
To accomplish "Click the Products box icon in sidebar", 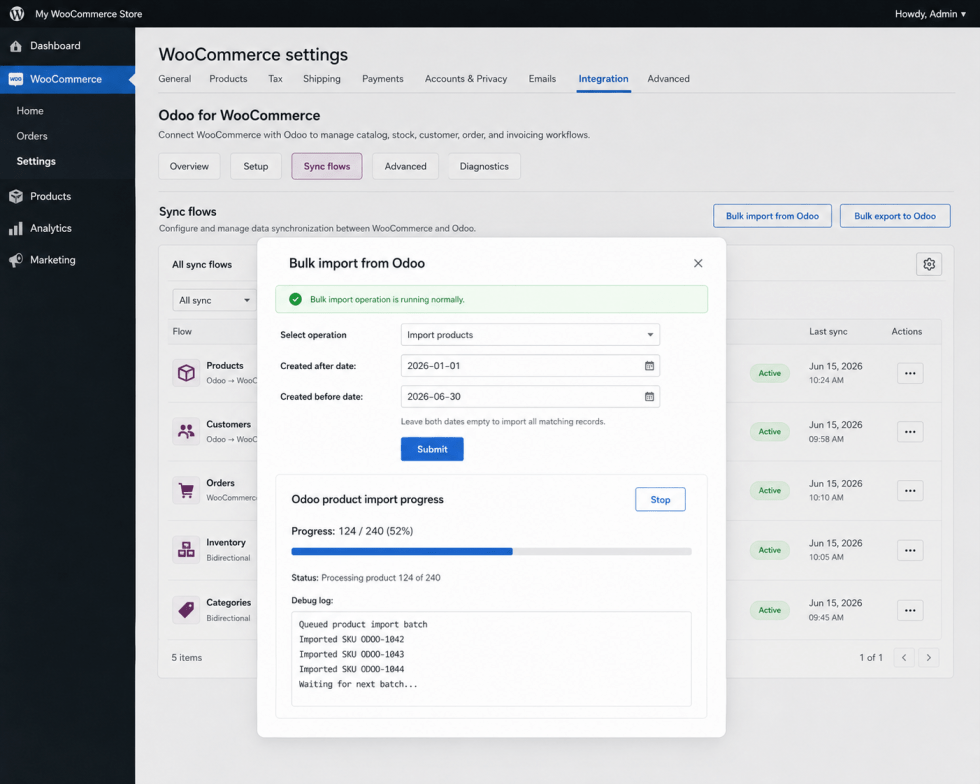I will tap(16, 196).
